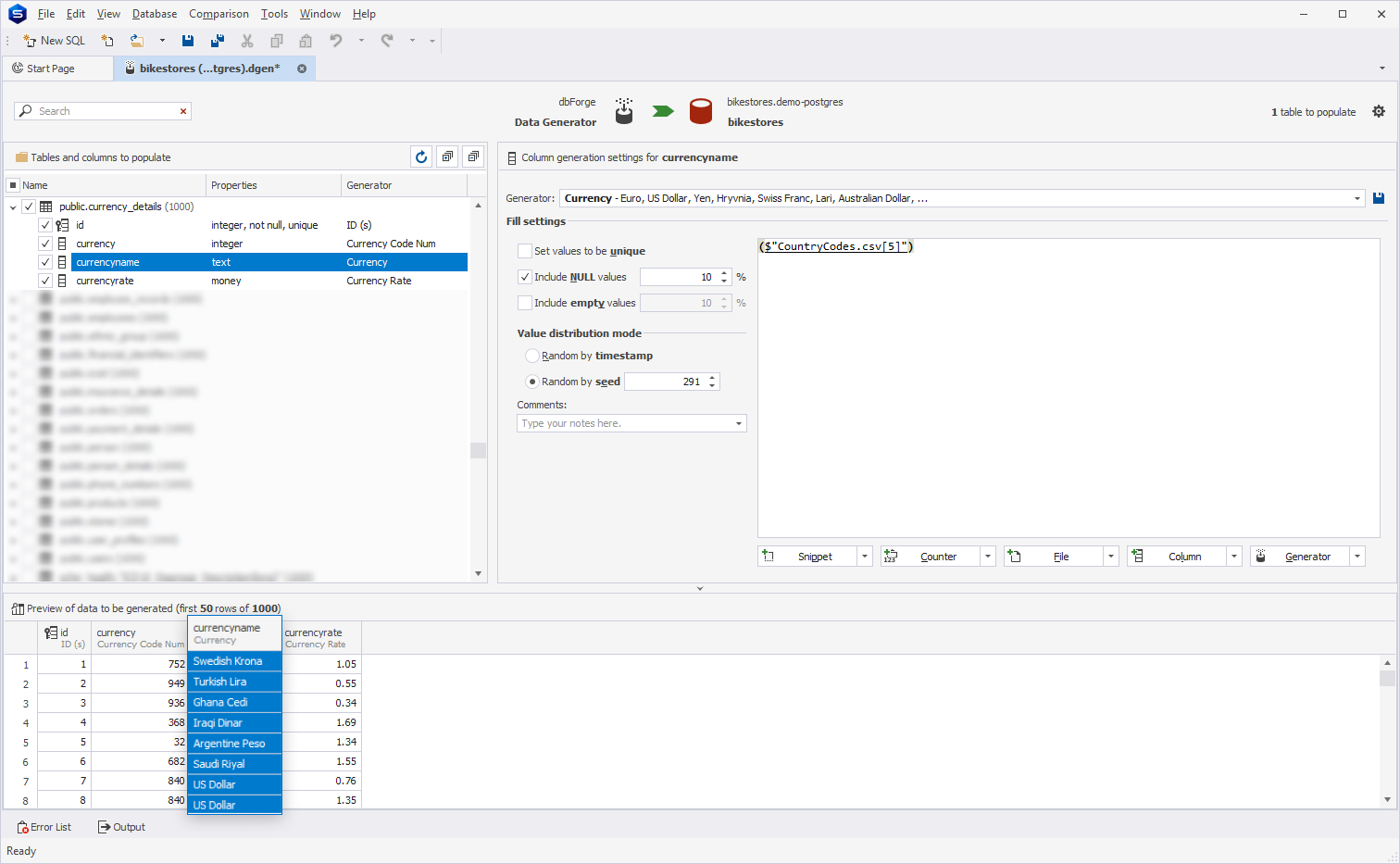Open the Counter dropdown arrow

pyautogui.click(x=988, y=557)
